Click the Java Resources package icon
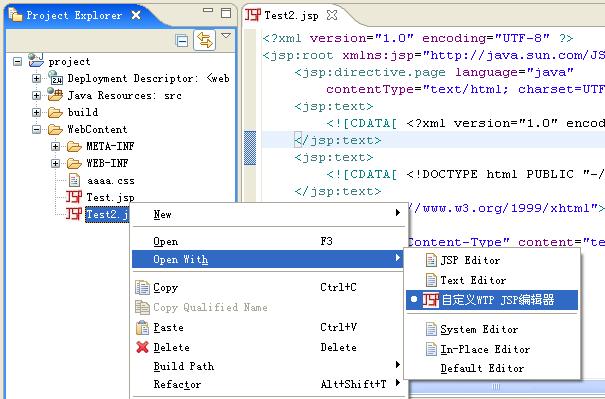This screenshot has height=399, width=605. click(55, 94)
